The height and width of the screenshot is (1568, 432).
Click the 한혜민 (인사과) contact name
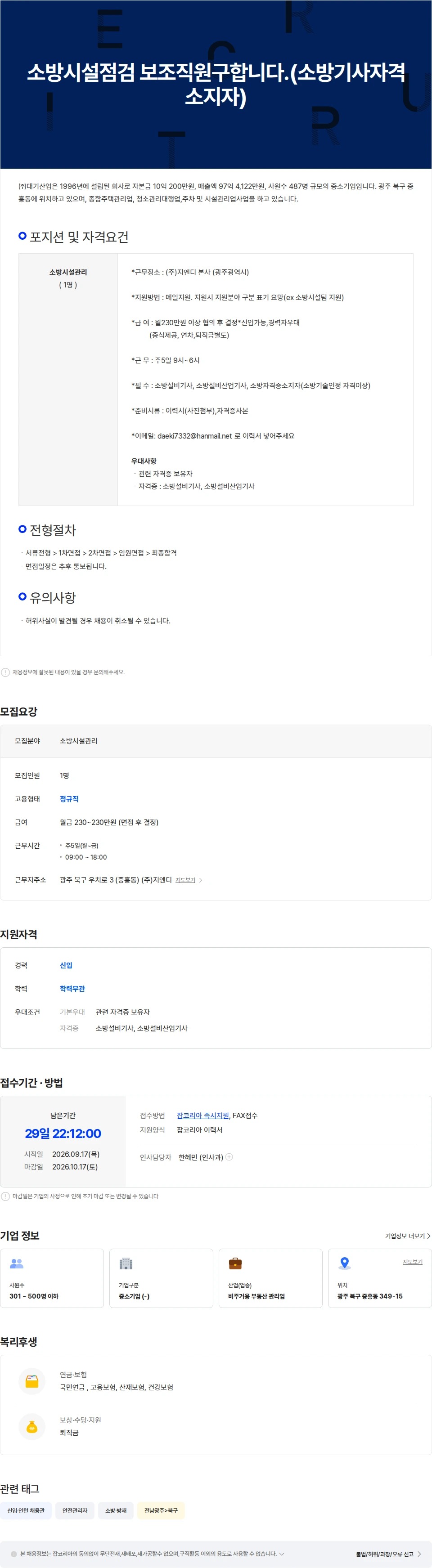coord(201,1157)
